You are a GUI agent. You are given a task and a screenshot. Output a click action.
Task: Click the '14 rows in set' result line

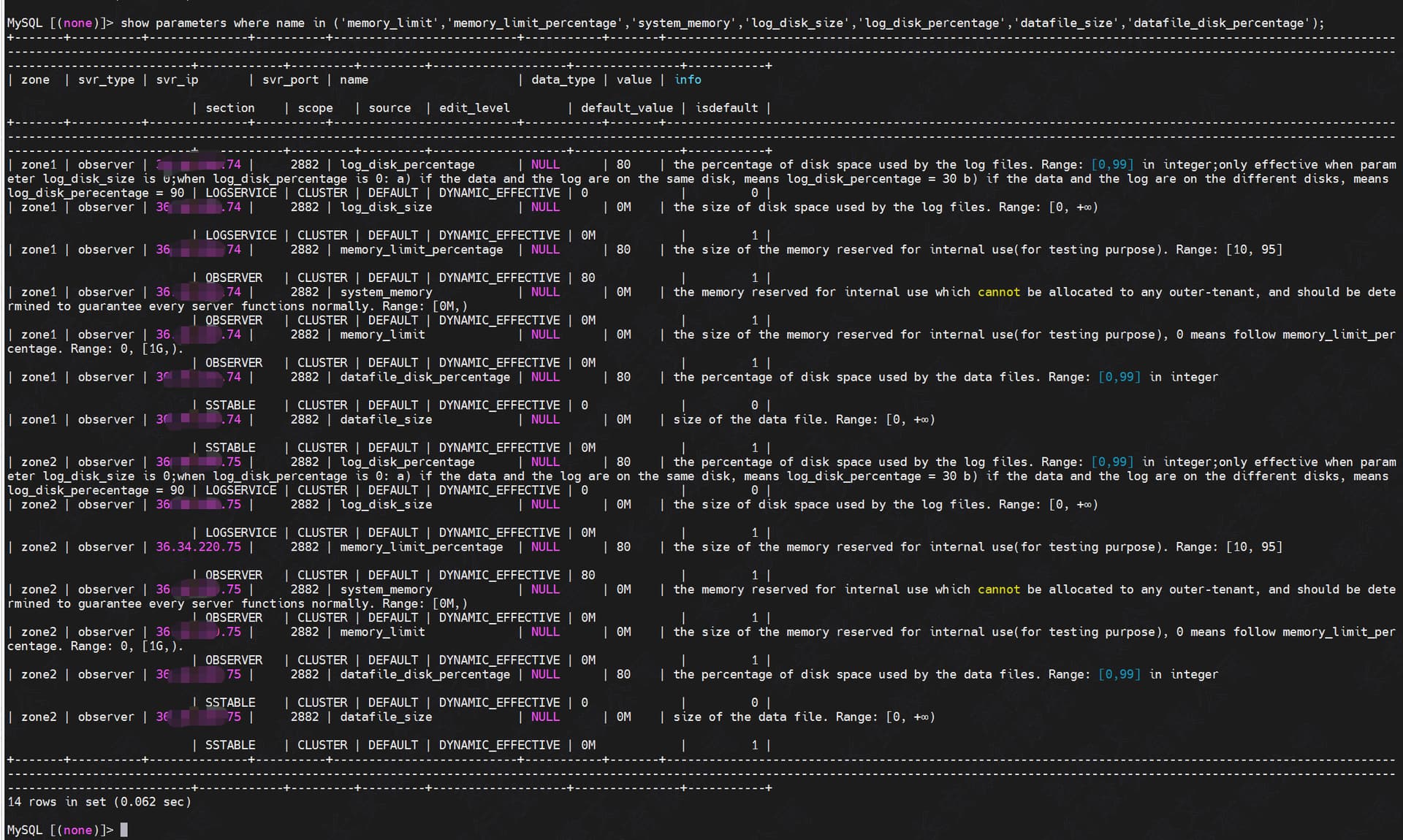(99, 802)
